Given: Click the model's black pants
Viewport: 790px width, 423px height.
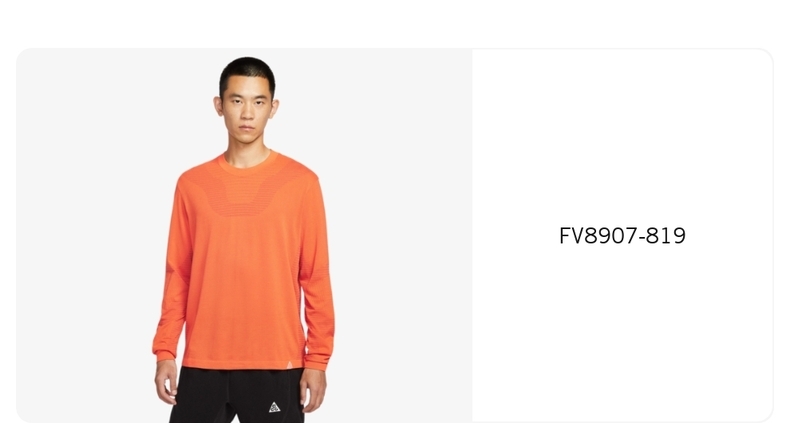Looking at the screenshot, I should [237, 395].
